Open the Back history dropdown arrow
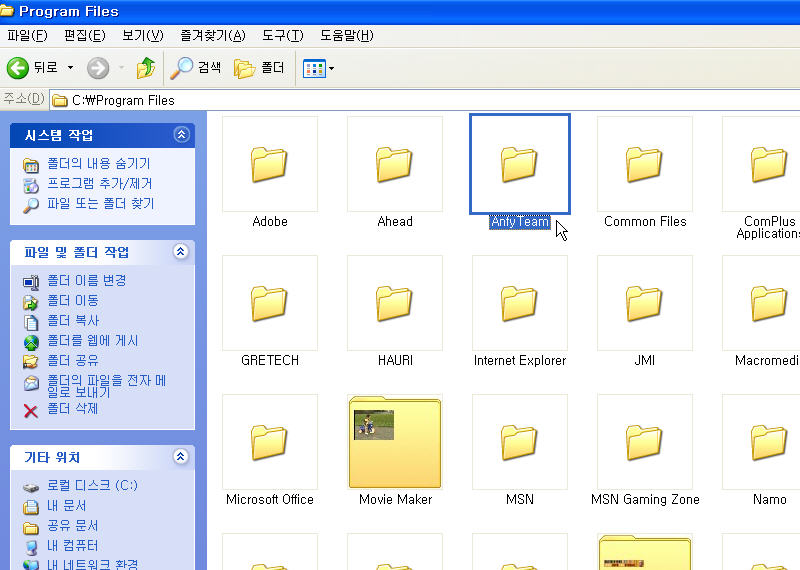This screenshot has width=800, height=570. tap(70, 68)
